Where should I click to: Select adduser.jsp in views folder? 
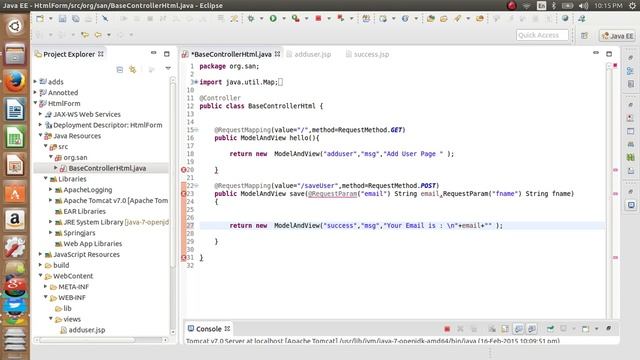coord(87,330)
